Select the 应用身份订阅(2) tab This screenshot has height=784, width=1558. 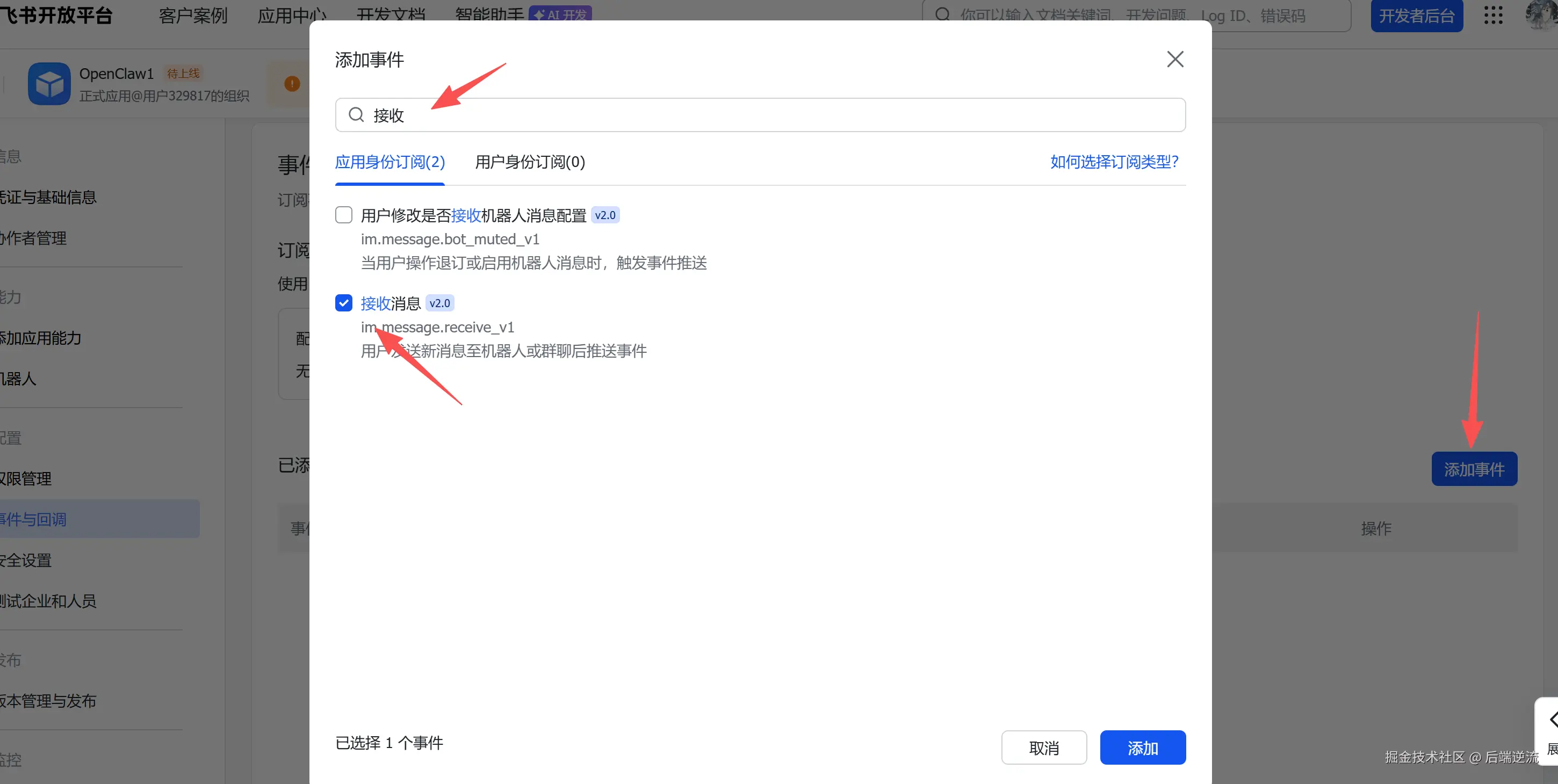pyautogui.click(x=390, y=162)
